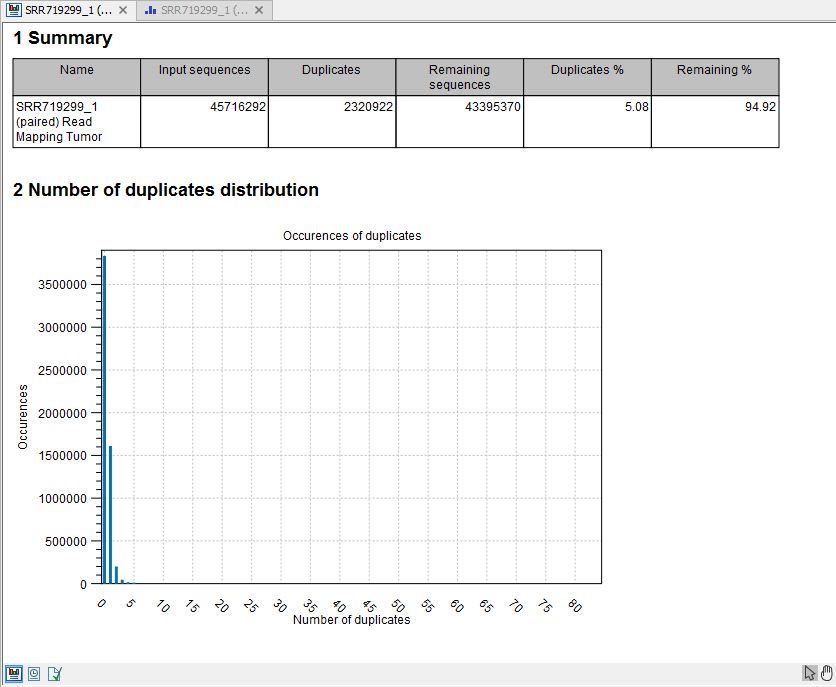Click the Occurences of duplicates chart title
The width and height of the screenshot is (836, 687).
tap(354, 236)
